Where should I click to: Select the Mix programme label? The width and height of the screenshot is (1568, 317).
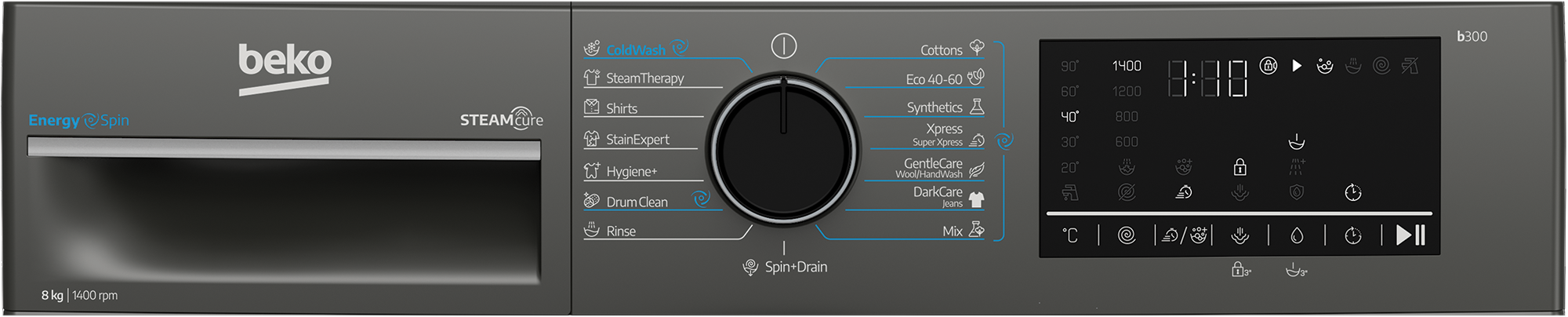(x=953, y=231)
